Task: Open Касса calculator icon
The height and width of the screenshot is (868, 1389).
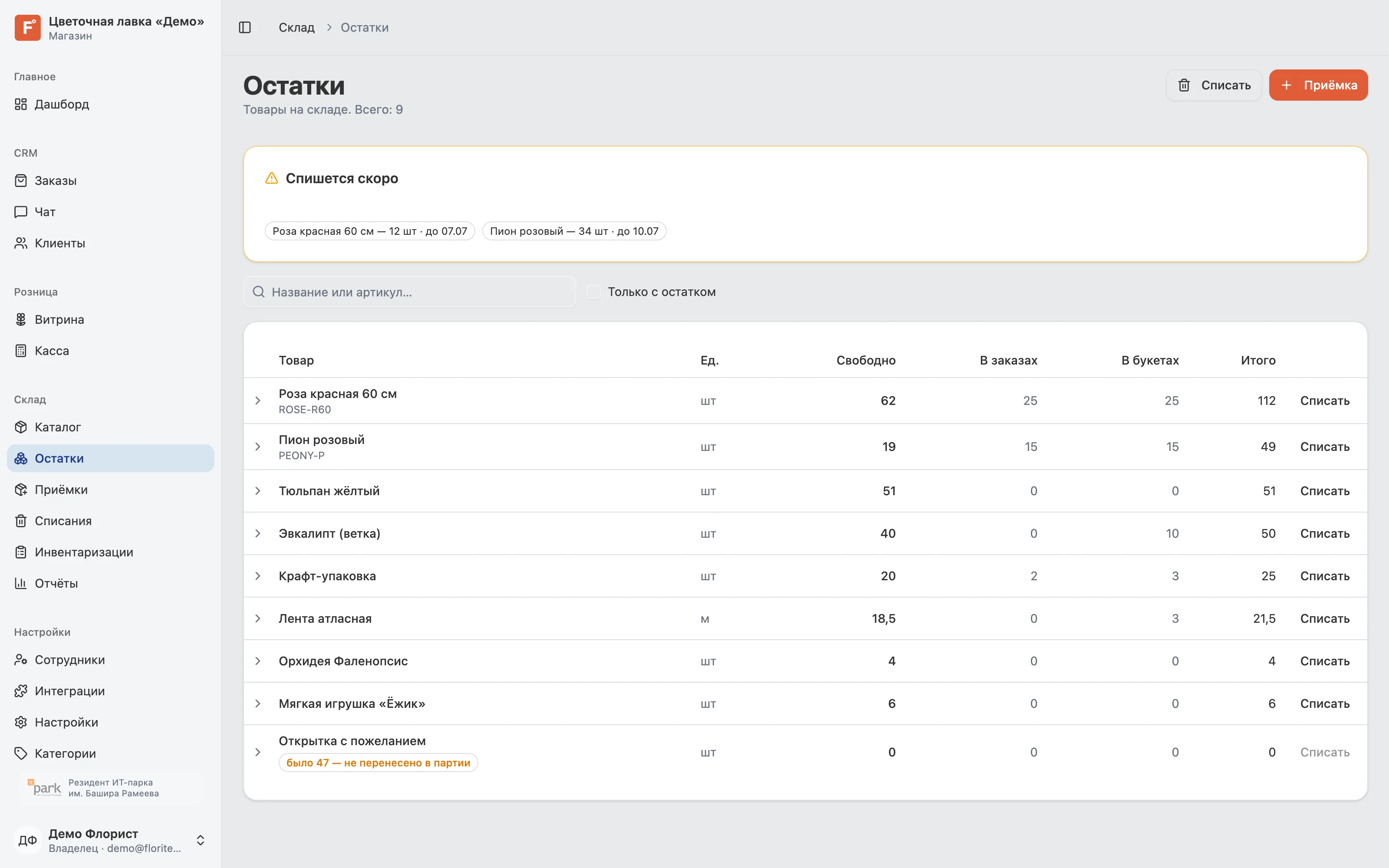Action: (x=21, y=351)
